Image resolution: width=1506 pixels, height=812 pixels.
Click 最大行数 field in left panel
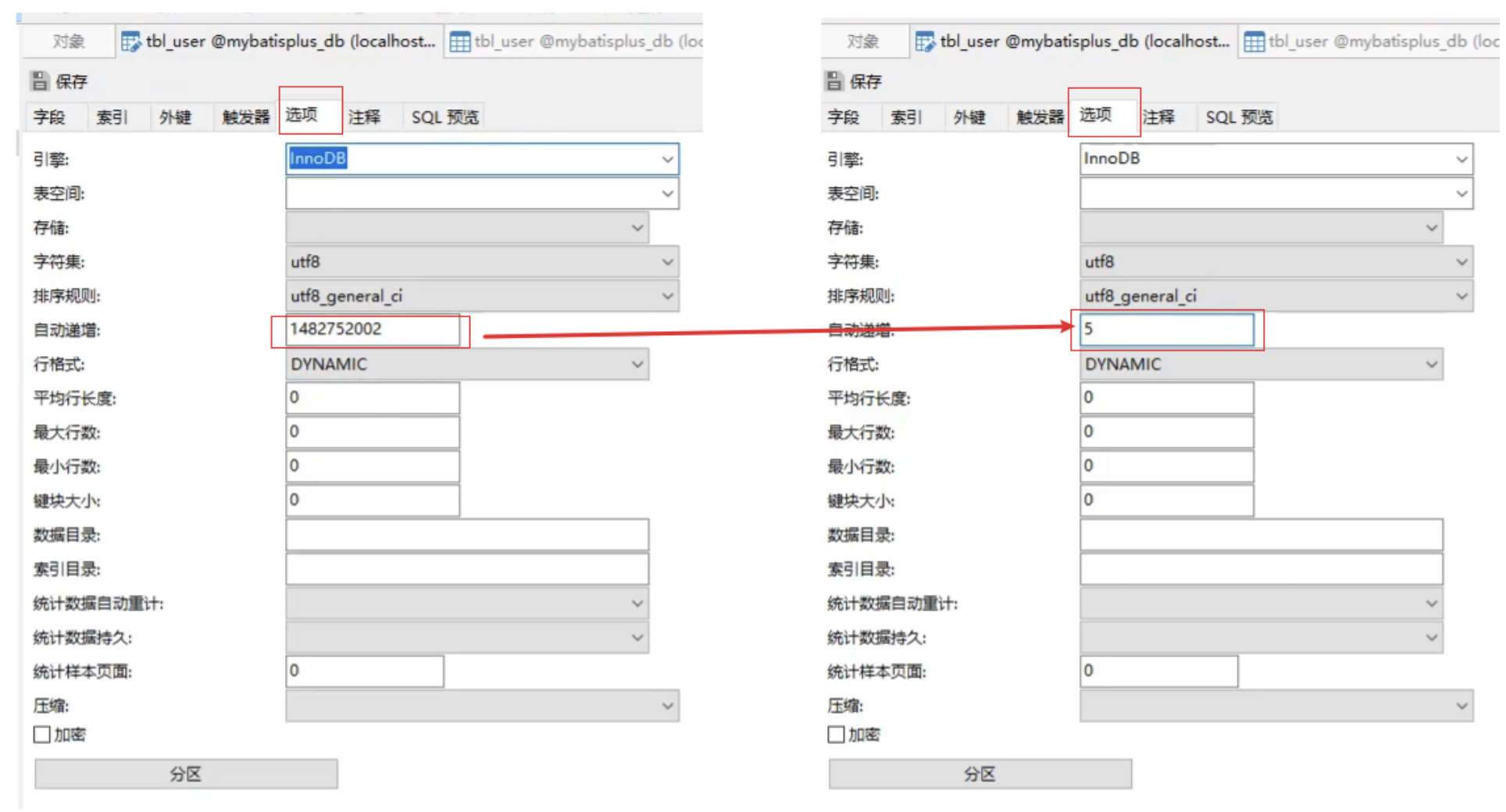373,432
